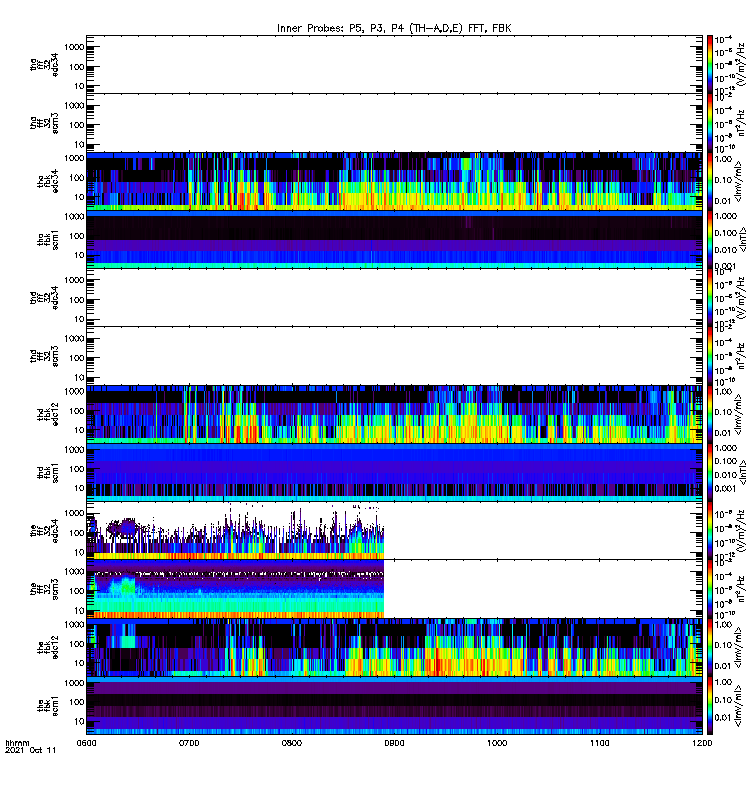
Task: Click the 1000 time tick label
Action: (497, 743)
